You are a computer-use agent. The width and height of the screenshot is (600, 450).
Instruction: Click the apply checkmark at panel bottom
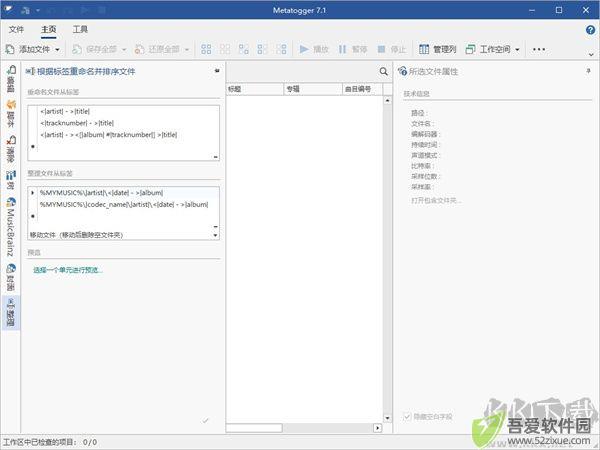pos(205,421)
